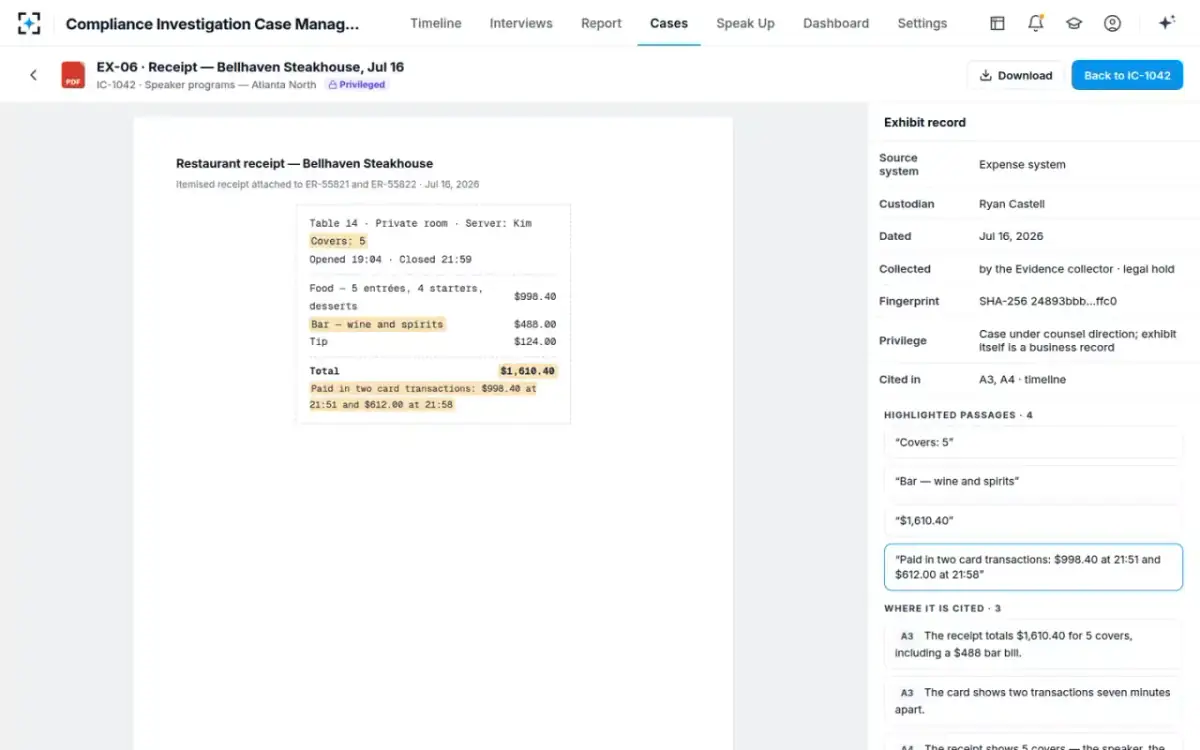View the Dashboard tab

coord(836,23)
